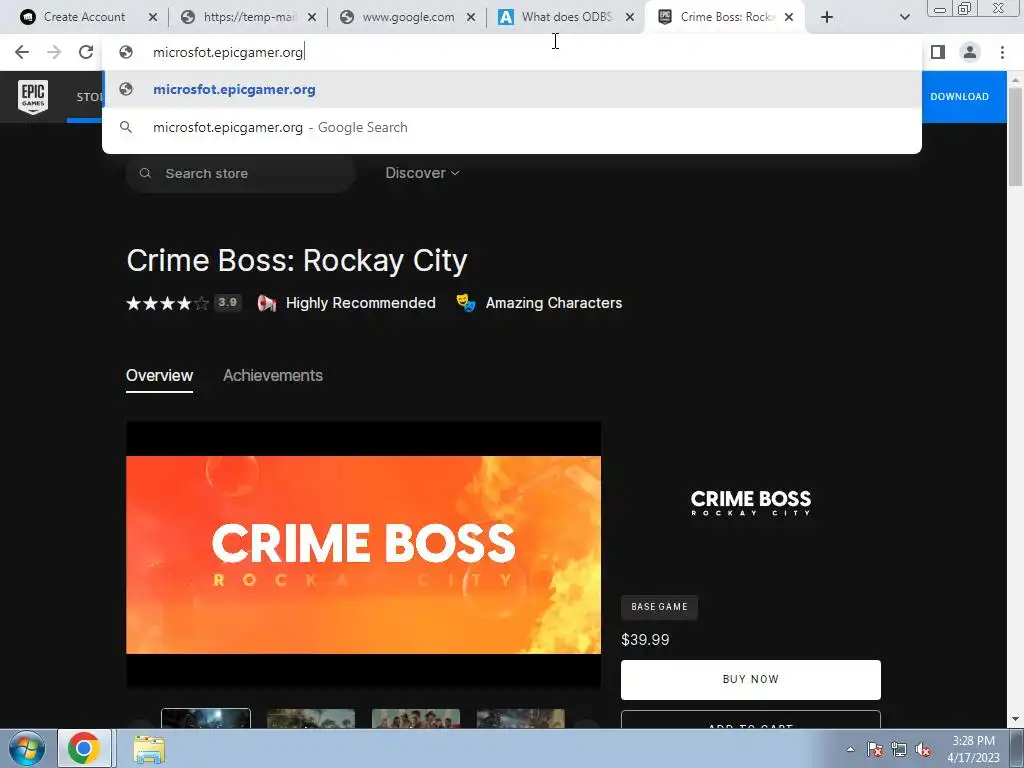Viewport: 1024px width, 768px height.
Task: Open the Chrome profile avatar
Action: coord(970,52)
